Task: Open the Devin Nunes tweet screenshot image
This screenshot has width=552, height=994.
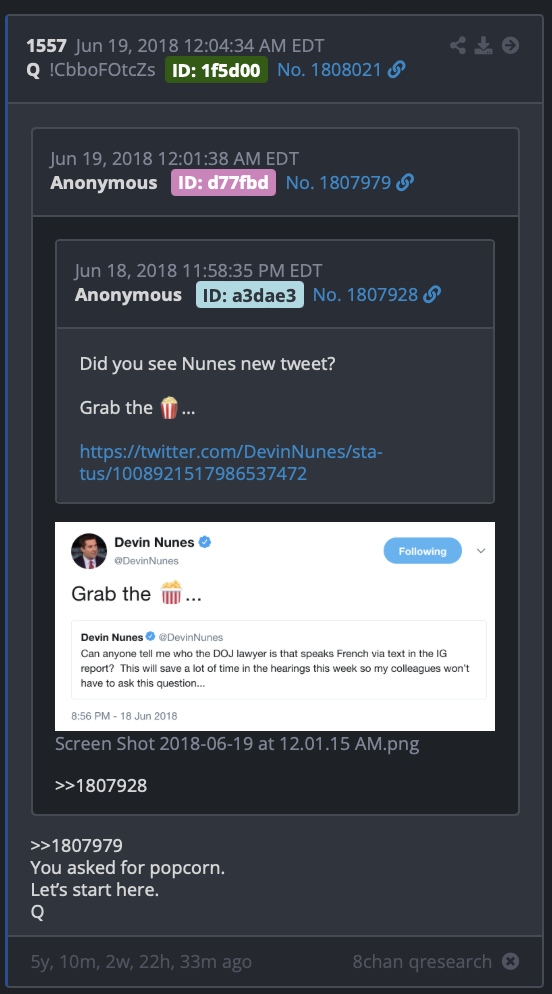Action: (x=275, y=626)
